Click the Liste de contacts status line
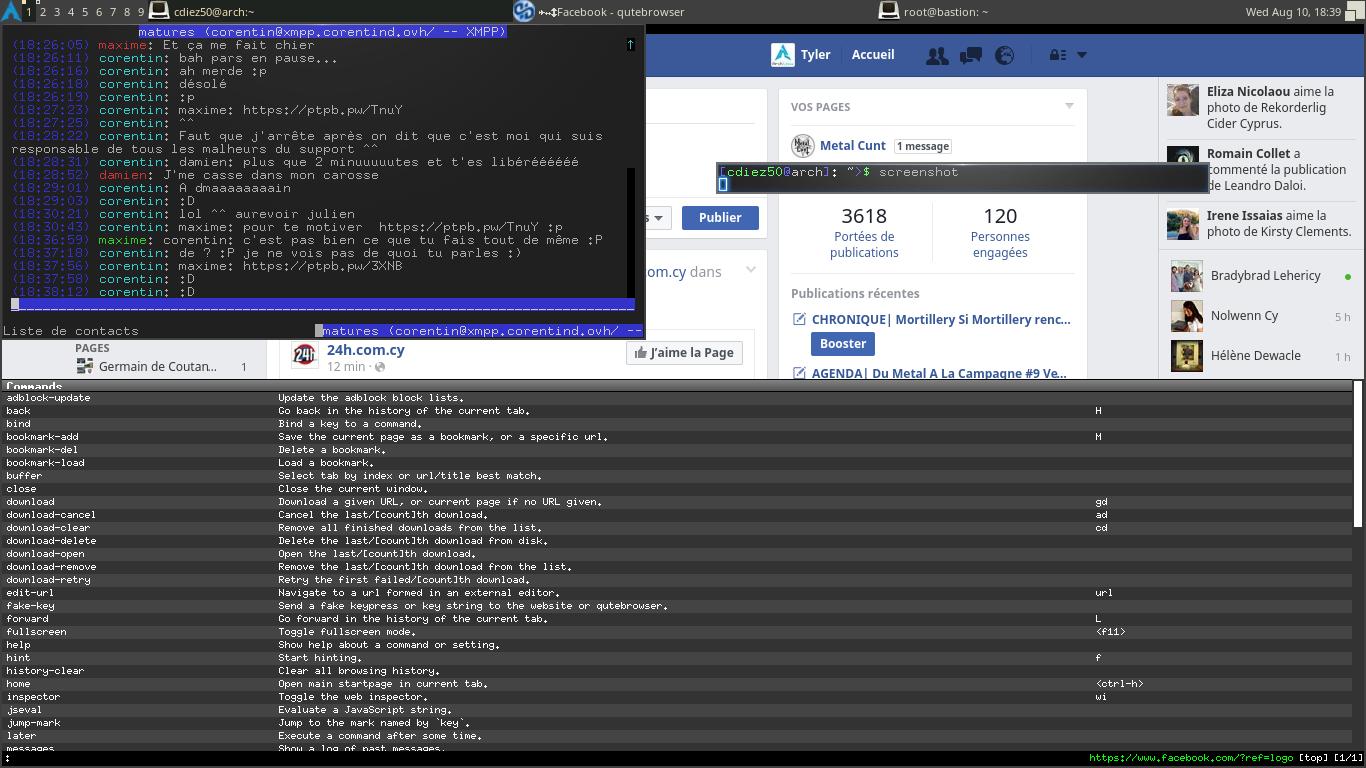 point(71,331)
